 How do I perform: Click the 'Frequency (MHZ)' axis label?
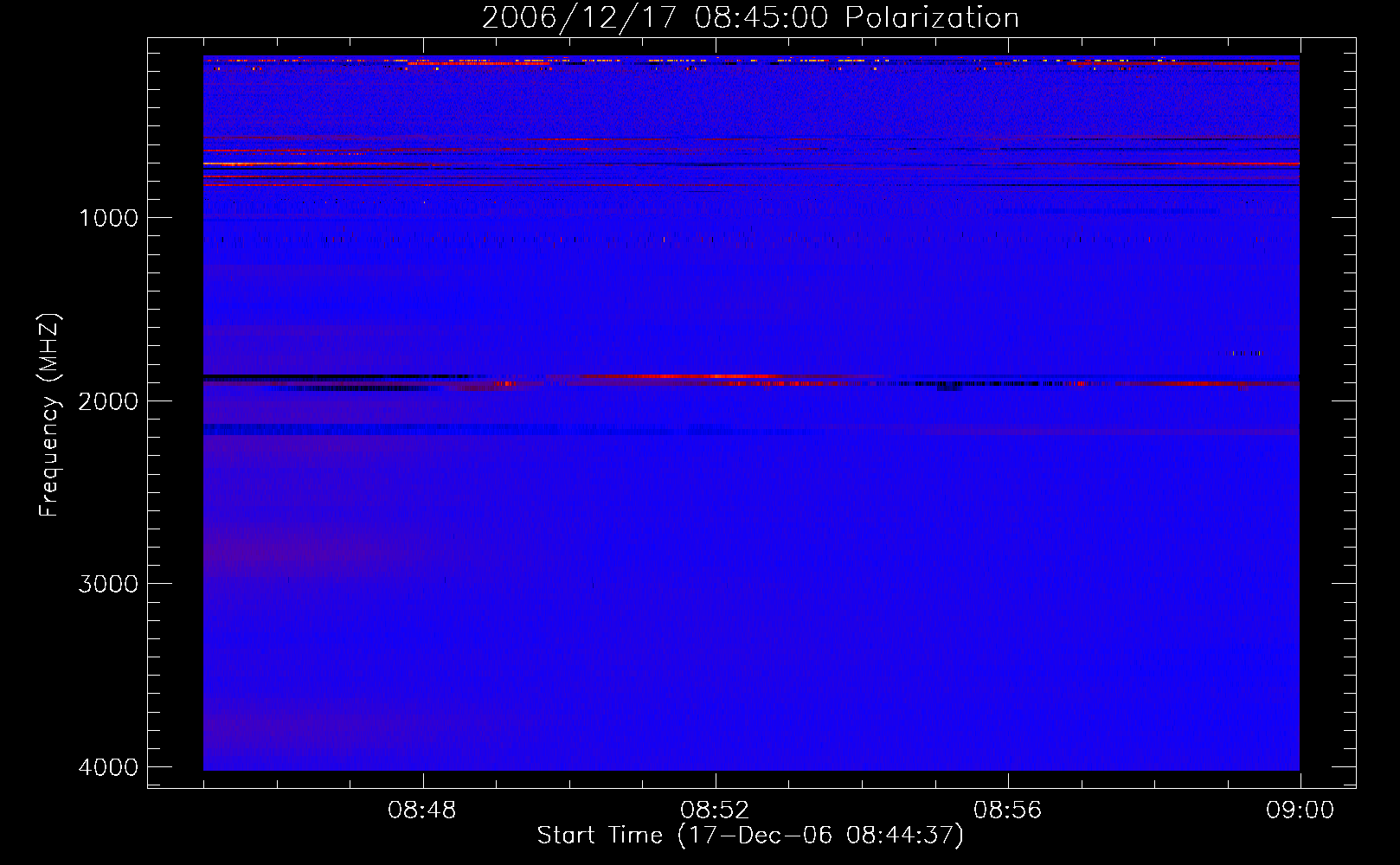coord(48,415)
